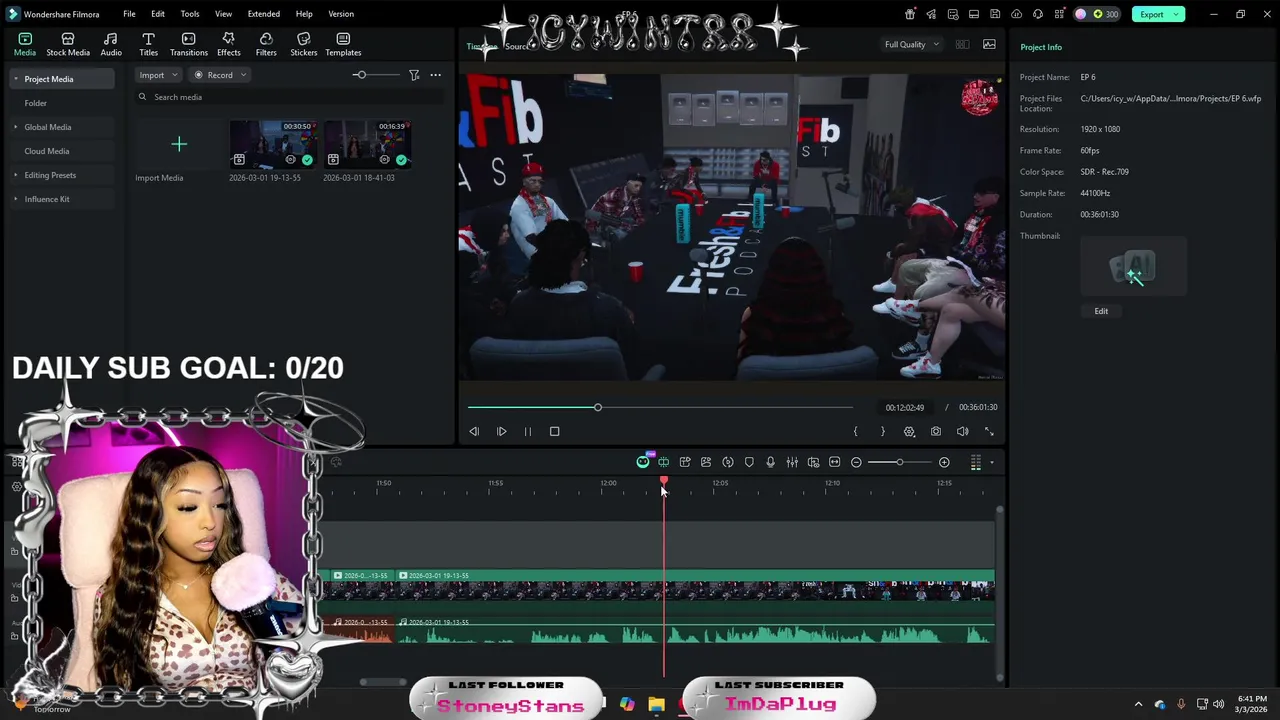Click the mark out bracket
Screen dimensions: 1280x720
click(882, 431)
